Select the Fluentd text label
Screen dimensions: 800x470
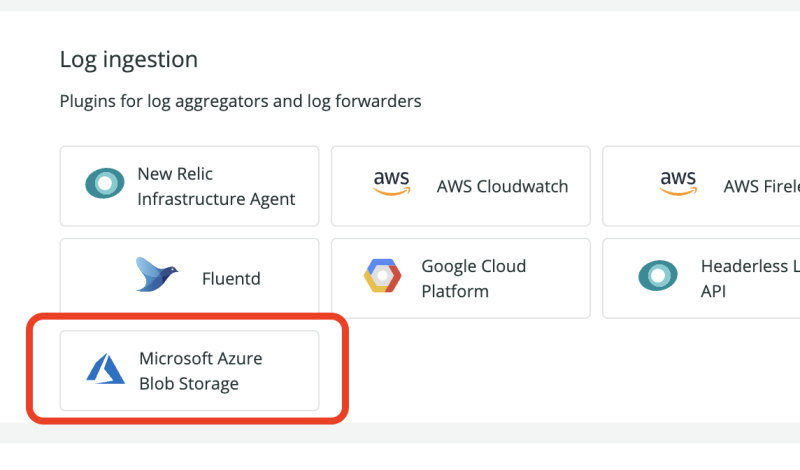[x=231, y=279]
